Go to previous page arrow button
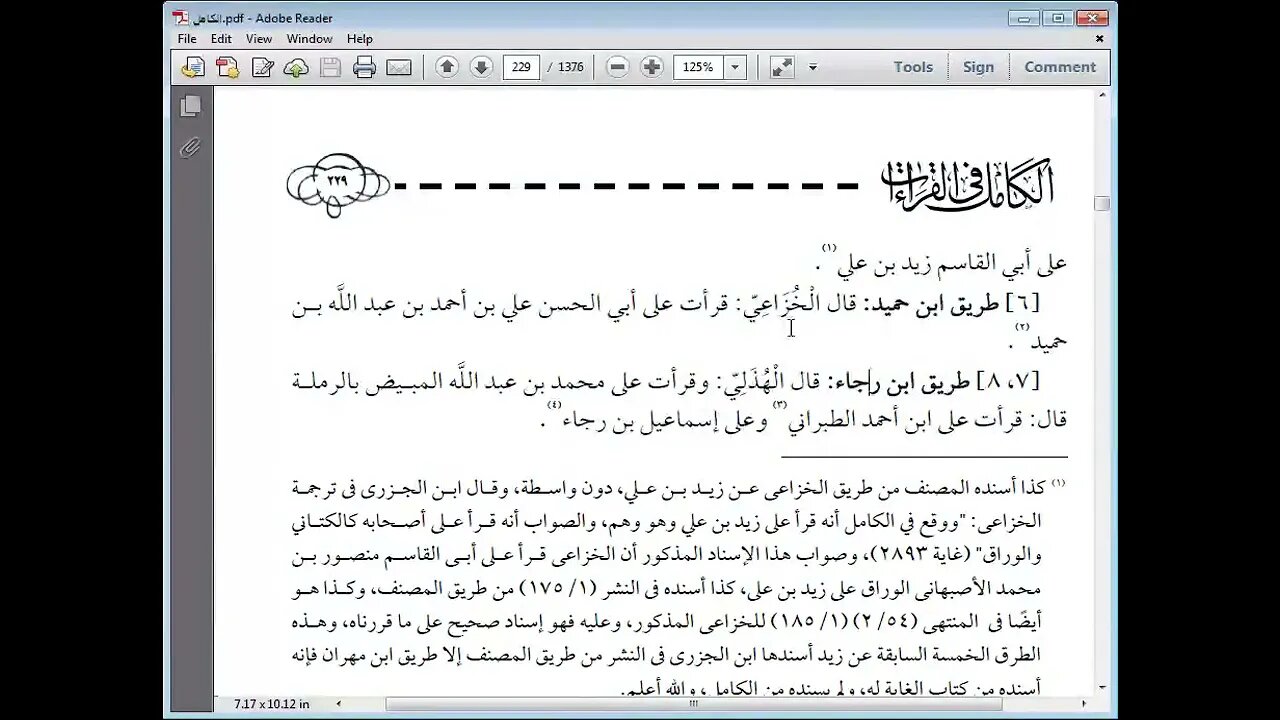 coord(447,67)
